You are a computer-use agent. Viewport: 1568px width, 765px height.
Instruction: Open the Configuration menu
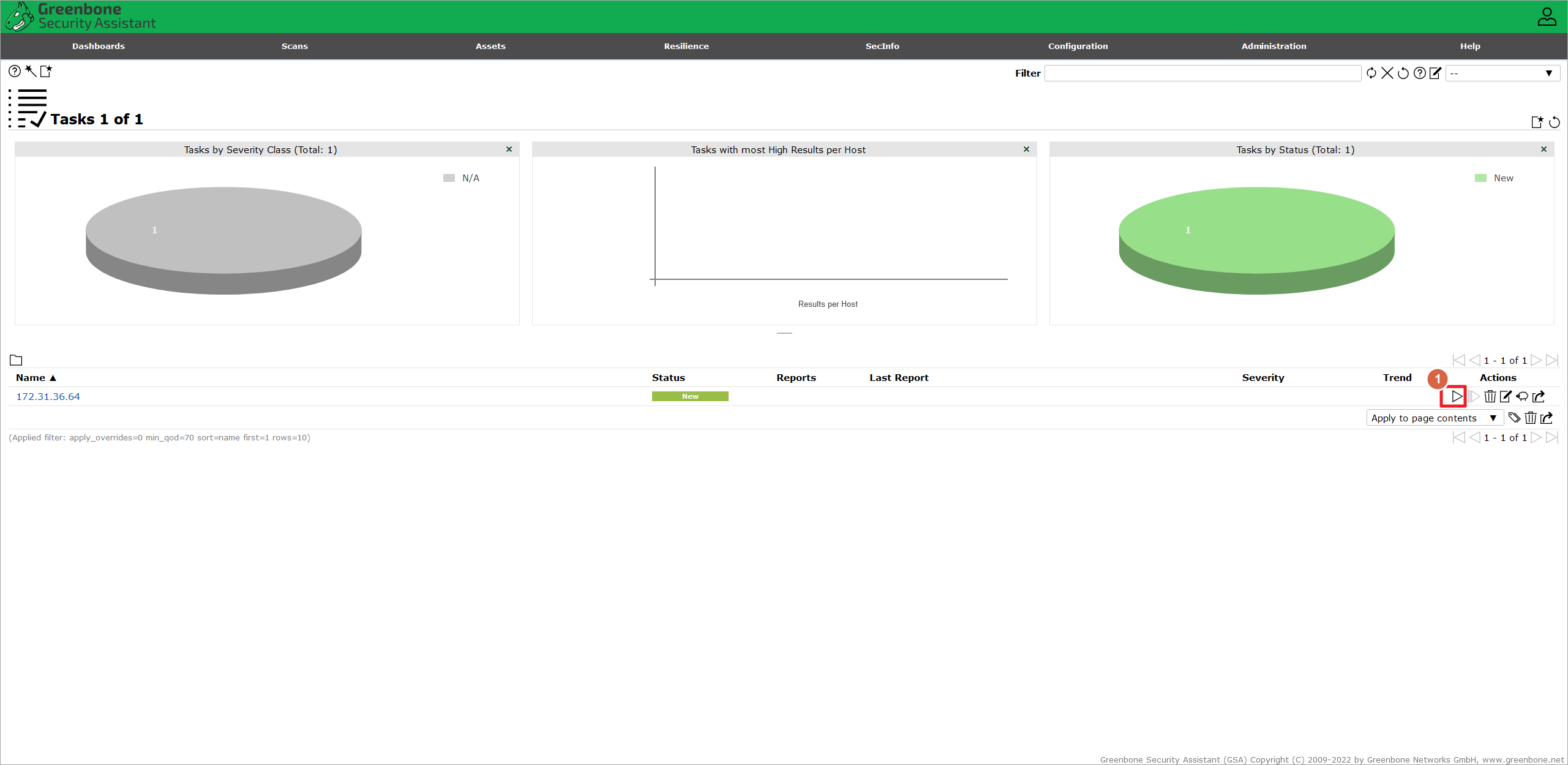[x=1078, y=46]
